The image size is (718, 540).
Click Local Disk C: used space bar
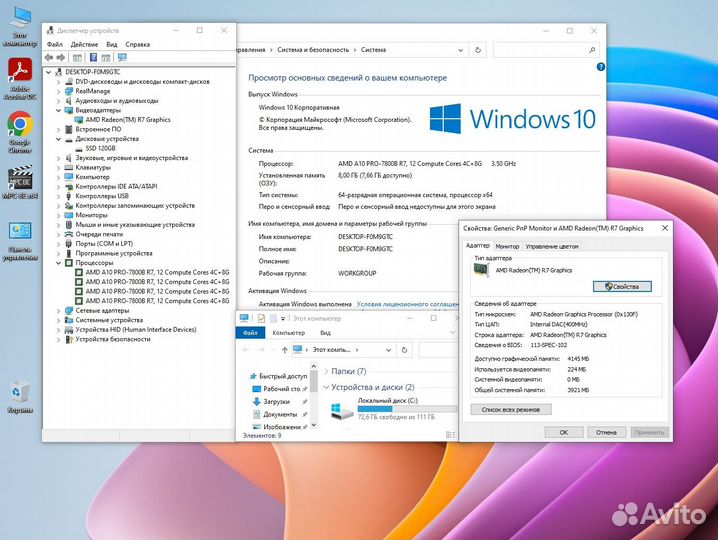point(407,409)
